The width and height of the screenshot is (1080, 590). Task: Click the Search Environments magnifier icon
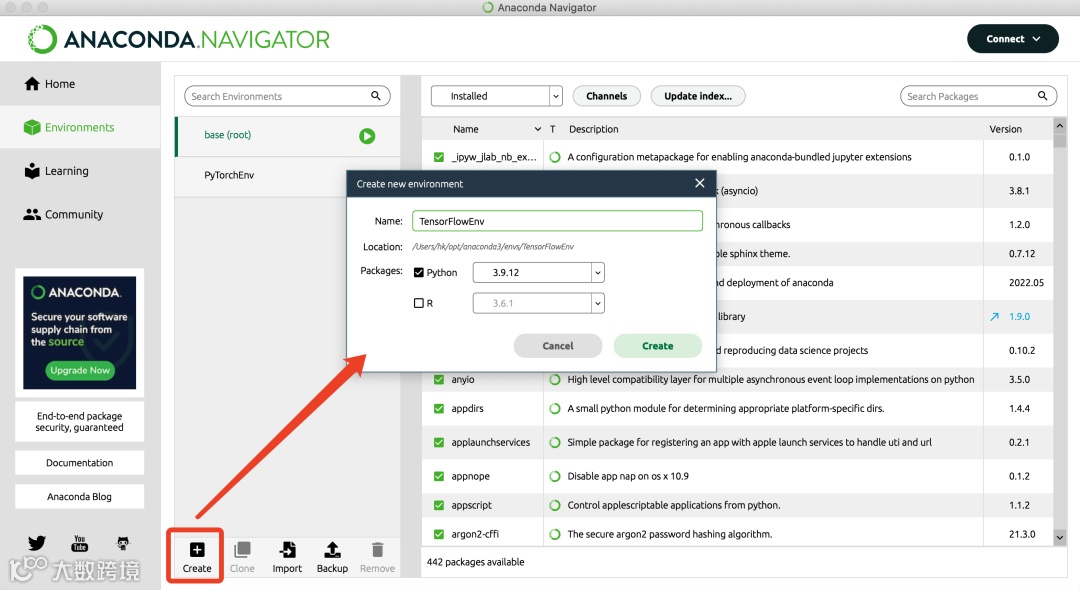(x=375, y=96)
